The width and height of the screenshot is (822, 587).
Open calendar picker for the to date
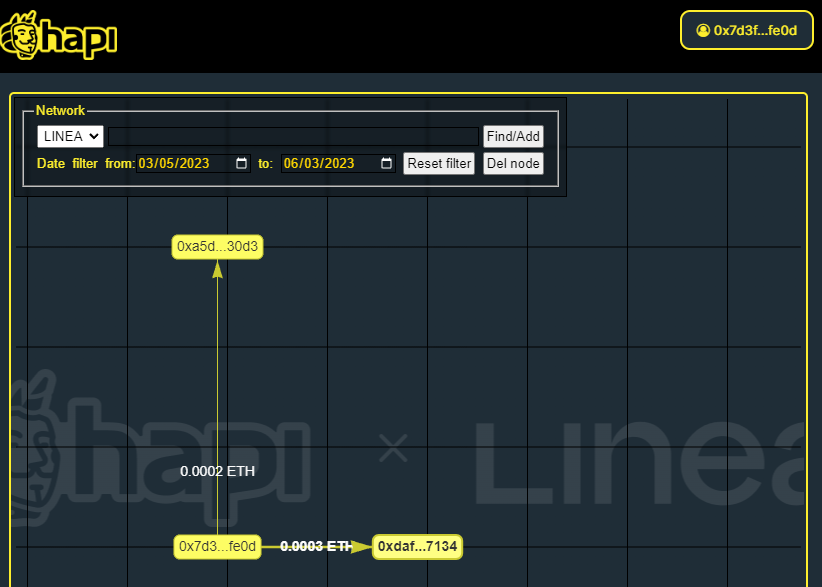pyautogui.click(x=386, y=164)
